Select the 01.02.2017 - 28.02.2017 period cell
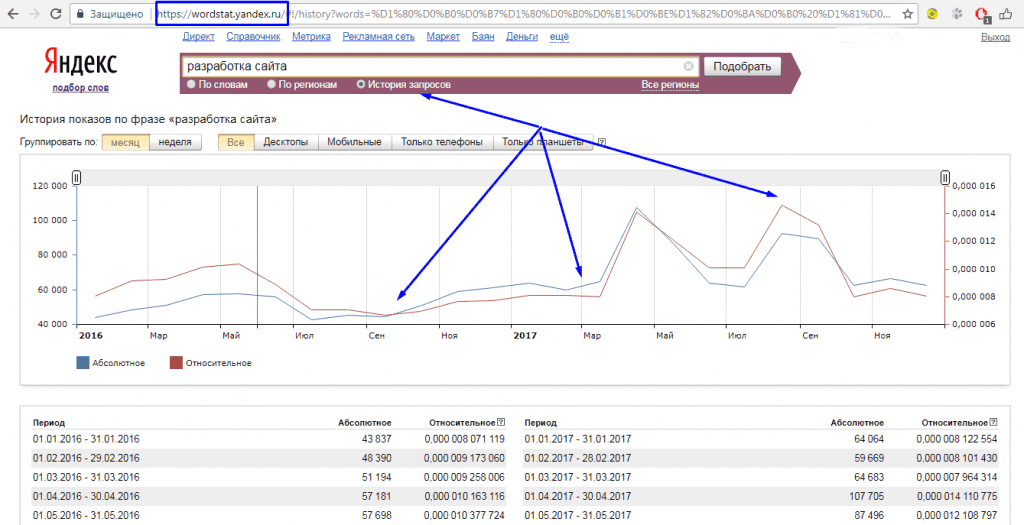Image resolution: width=1024 pixels, height=525 pixels. click(x=578, y=458)
